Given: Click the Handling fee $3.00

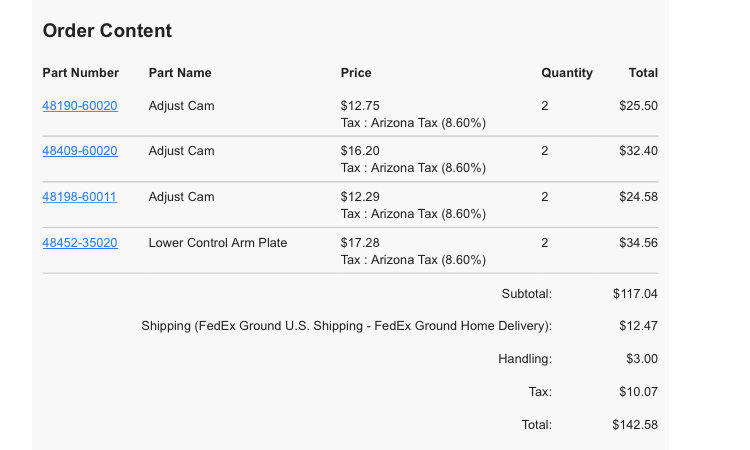Looking at the screenshot, I should [642, 359].
